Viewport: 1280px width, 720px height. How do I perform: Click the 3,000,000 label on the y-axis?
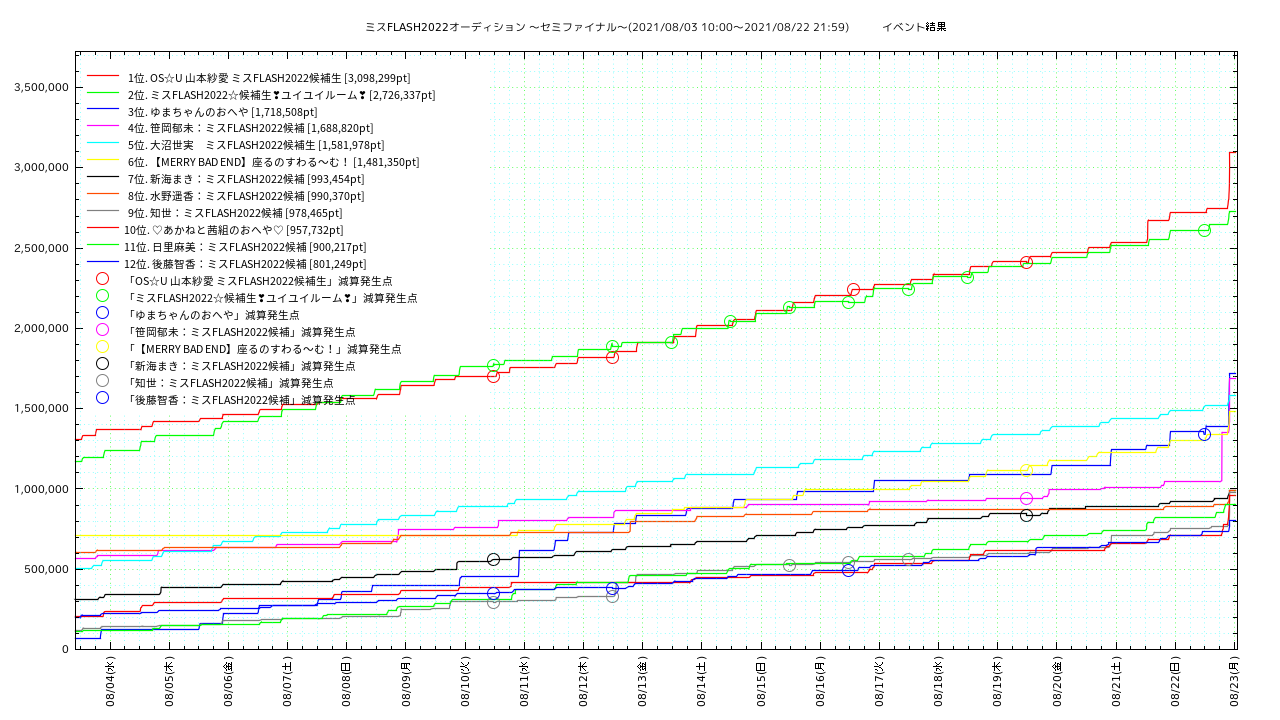40,167
